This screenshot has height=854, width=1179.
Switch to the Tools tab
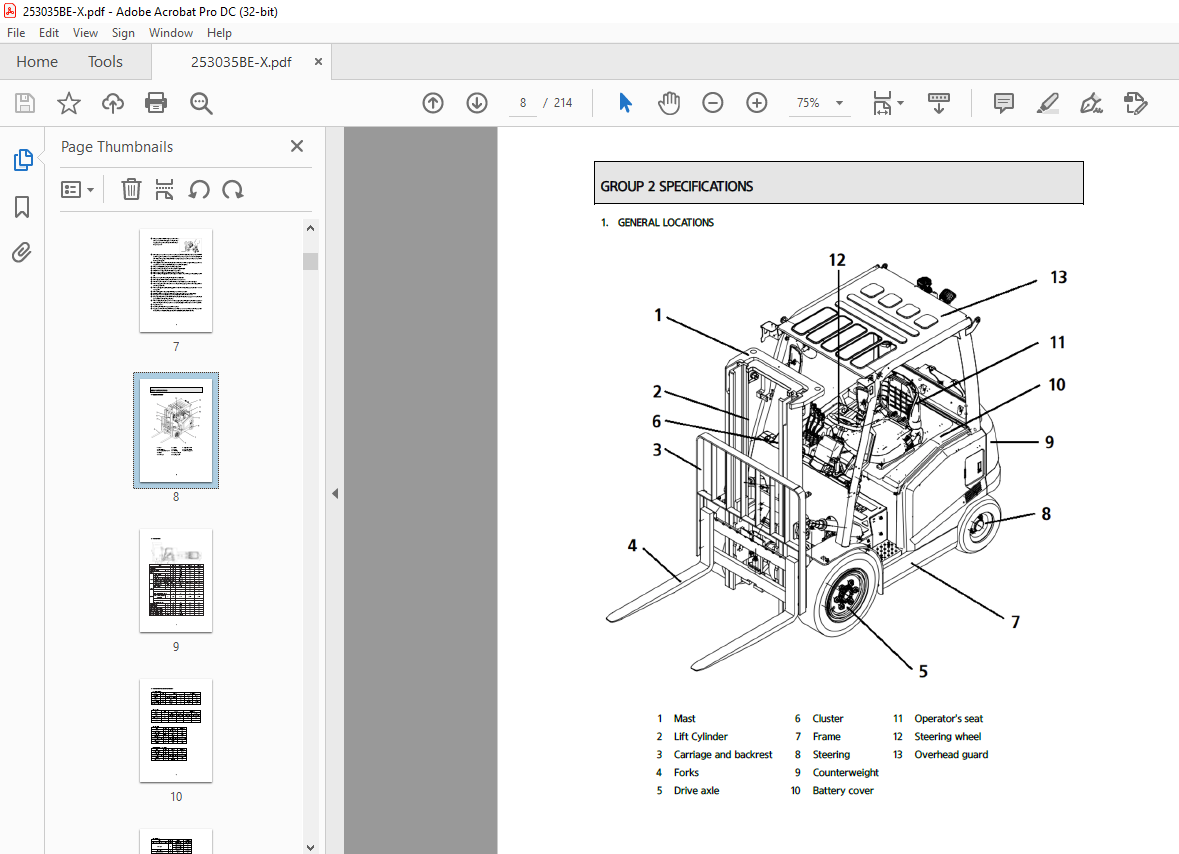105,62
